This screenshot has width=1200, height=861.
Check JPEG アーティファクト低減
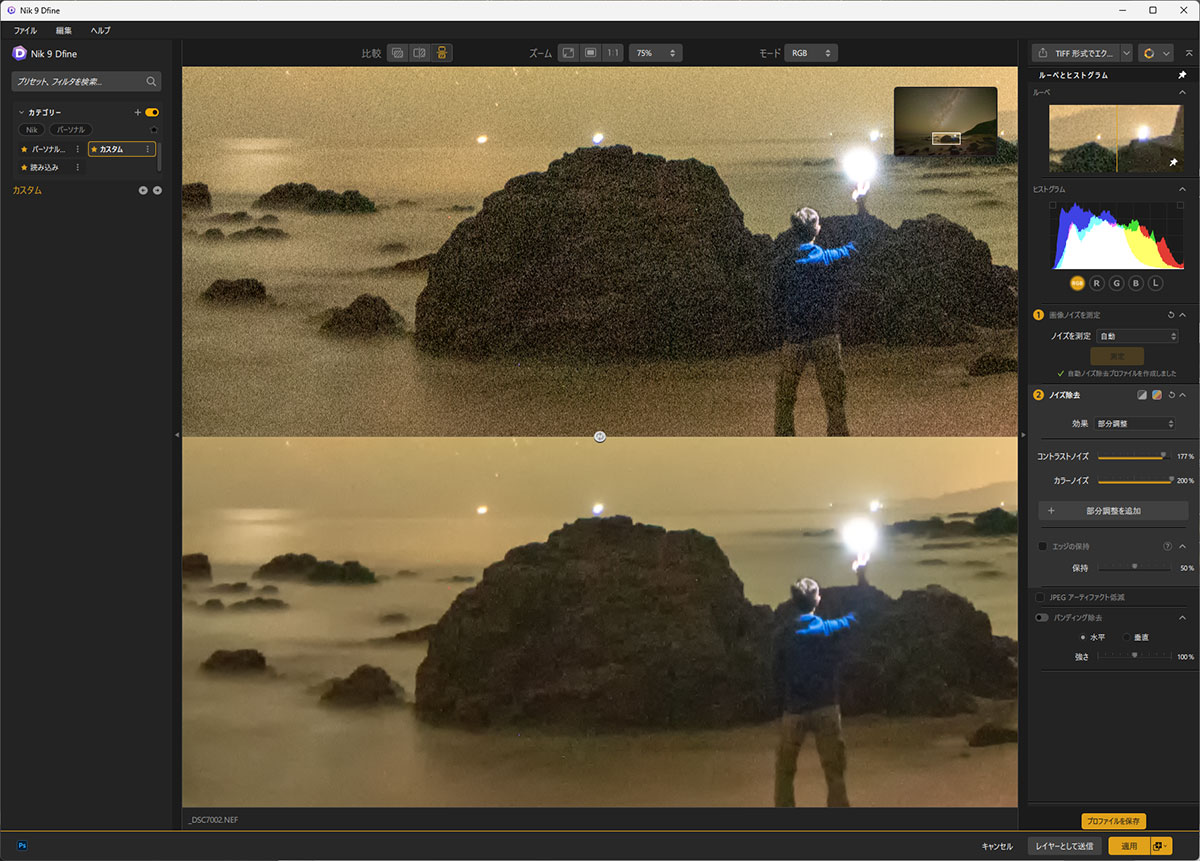pos(1040,597)
